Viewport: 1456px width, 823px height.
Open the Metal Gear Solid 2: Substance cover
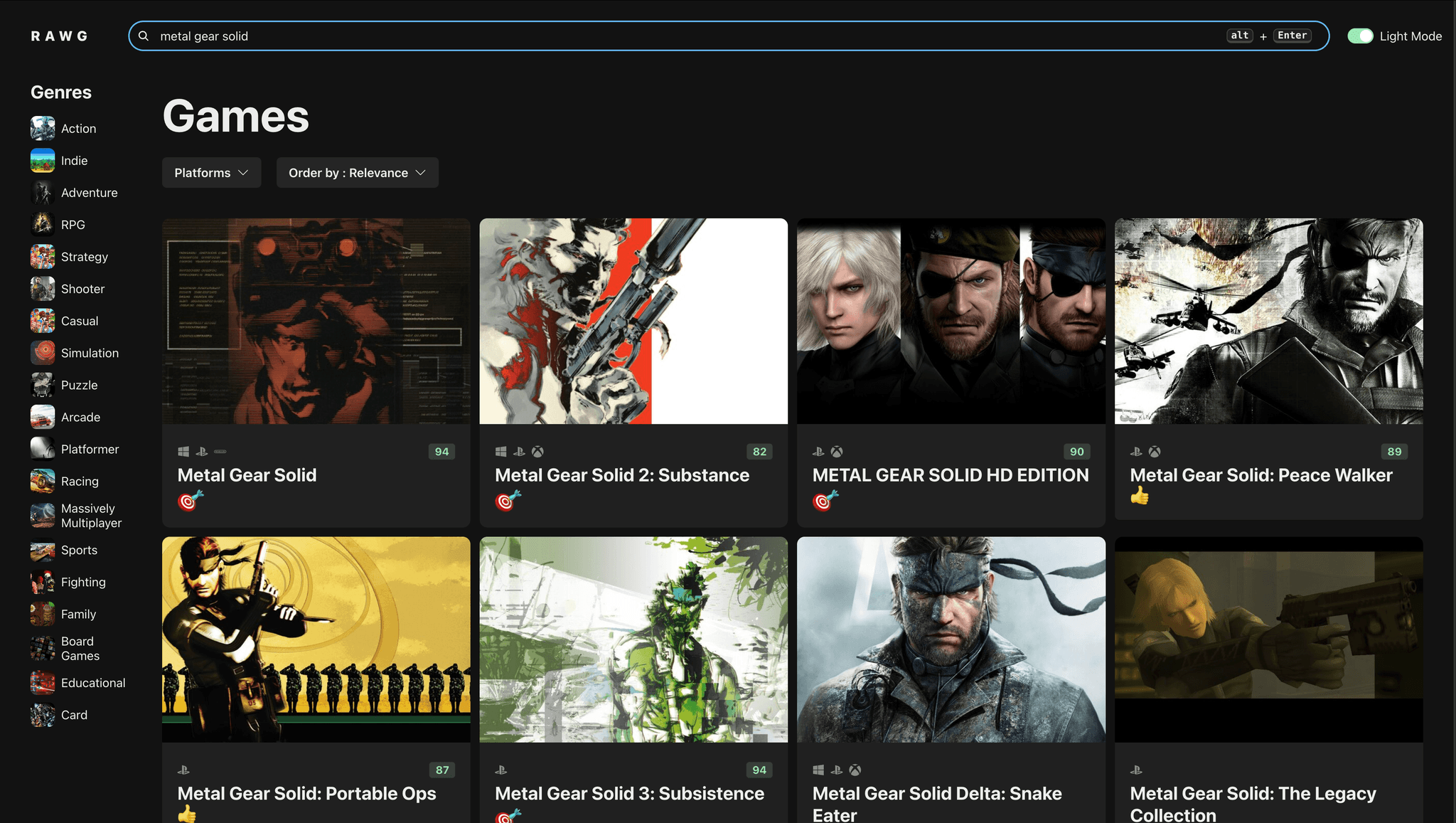633,322
